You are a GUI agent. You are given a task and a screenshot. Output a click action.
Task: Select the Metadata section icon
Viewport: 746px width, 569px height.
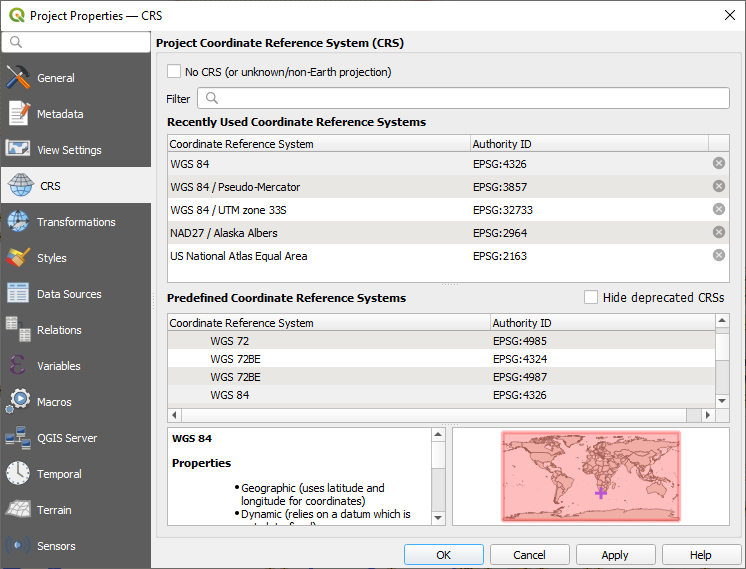click(18, 114)
